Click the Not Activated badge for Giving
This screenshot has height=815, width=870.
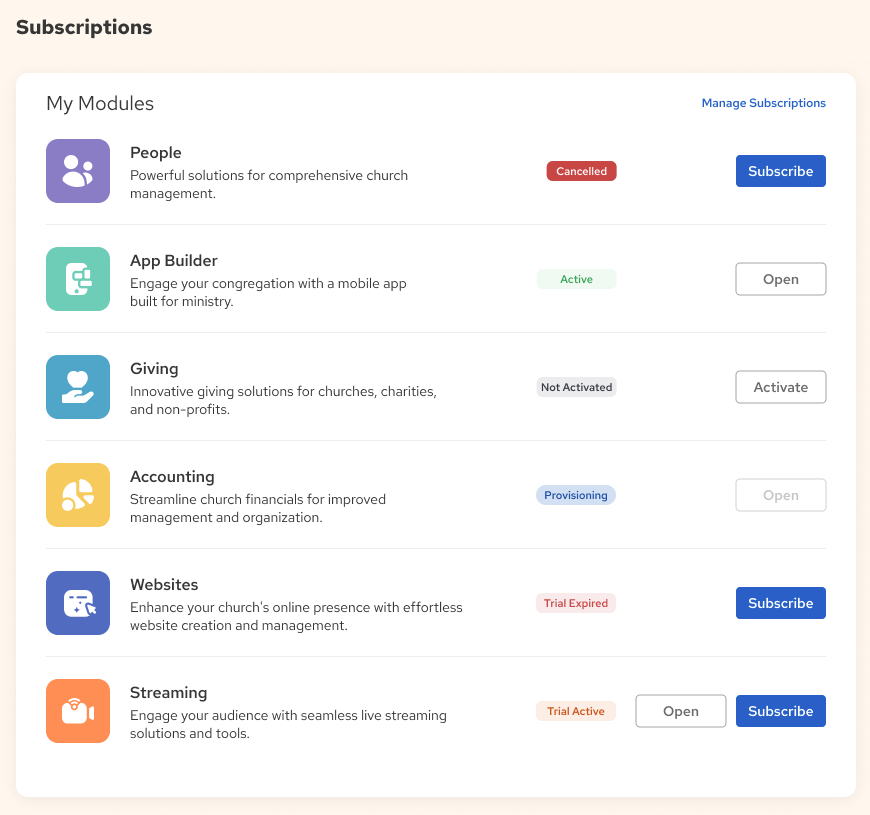tap(576, 387)
